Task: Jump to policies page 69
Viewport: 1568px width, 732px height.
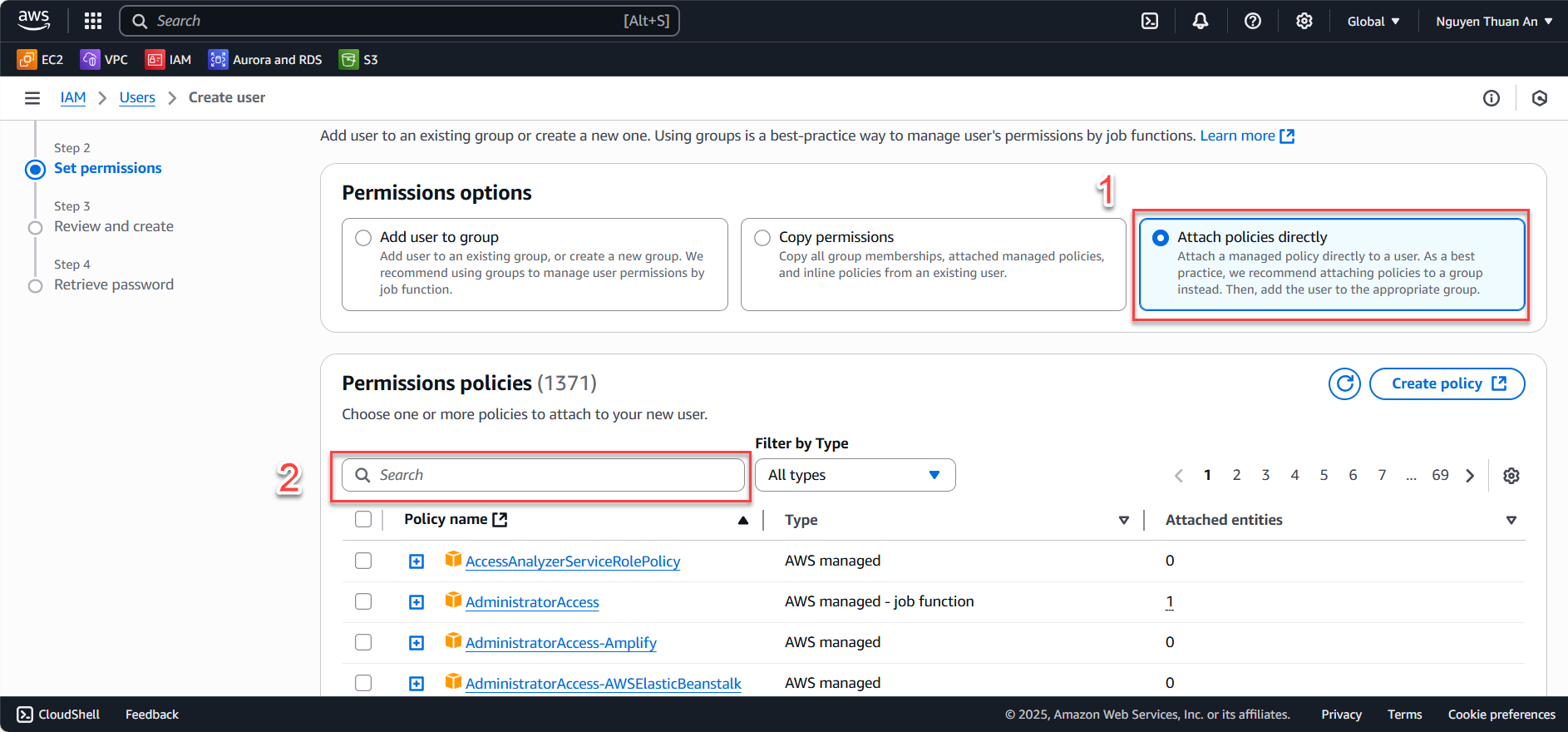Action: click(1440, 475)
